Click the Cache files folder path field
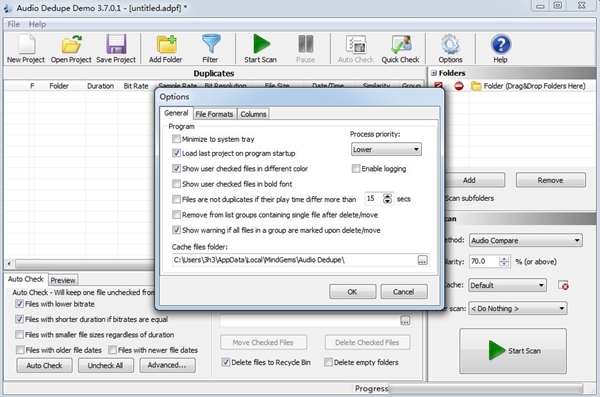The image size is (600, 397). 295,260
